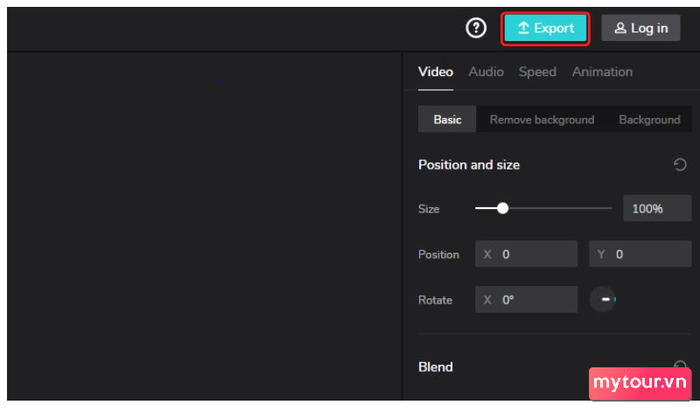Click the Size slider handle

pos(503,208)
